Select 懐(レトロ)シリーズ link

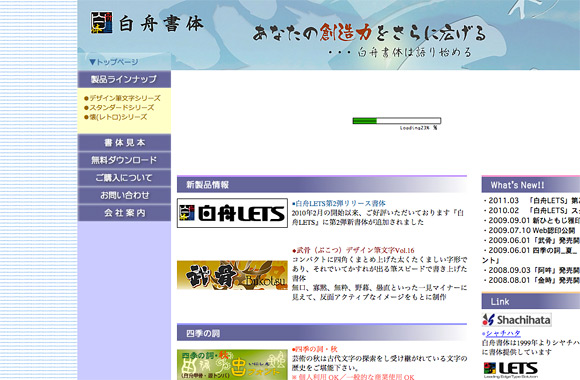[115, 117]
